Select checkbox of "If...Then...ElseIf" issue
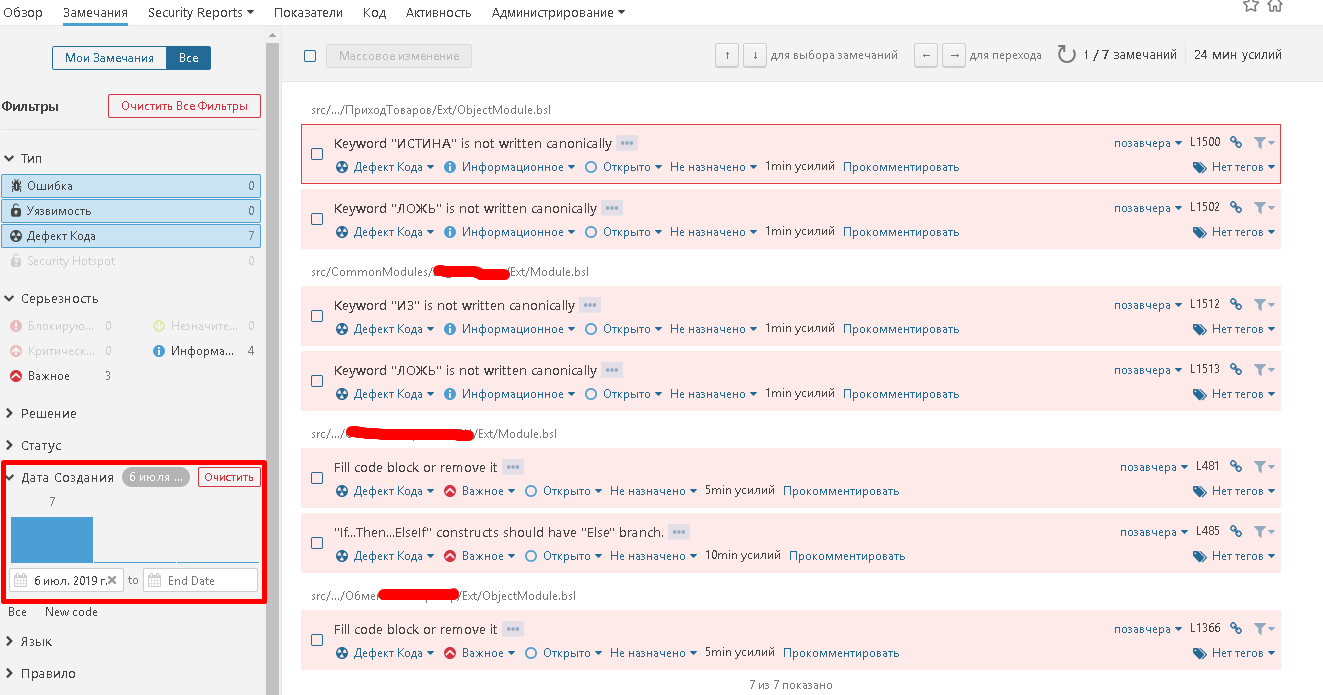 317,543
